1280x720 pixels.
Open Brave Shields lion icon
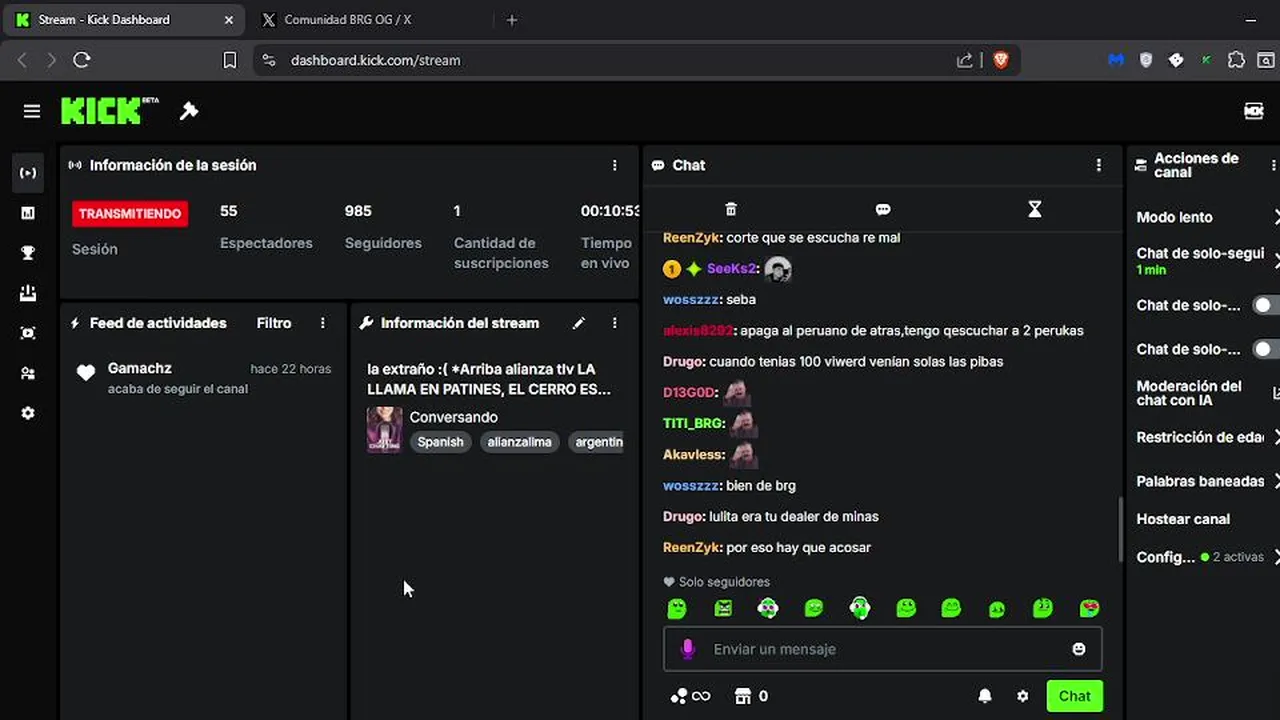pyautogui.click(x=1001, y=60)
